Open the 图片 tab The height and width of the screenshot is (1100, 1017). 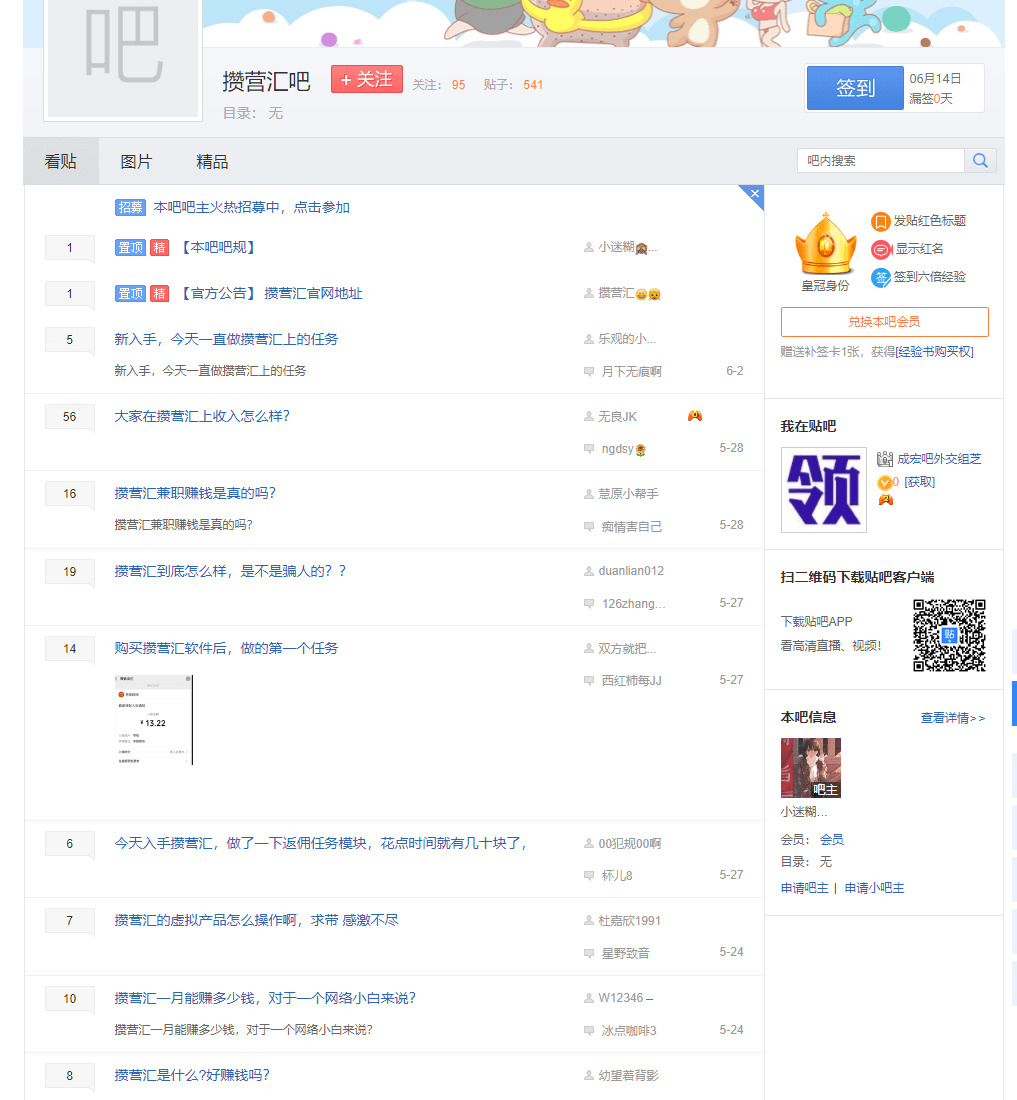[x=136, y=161]
